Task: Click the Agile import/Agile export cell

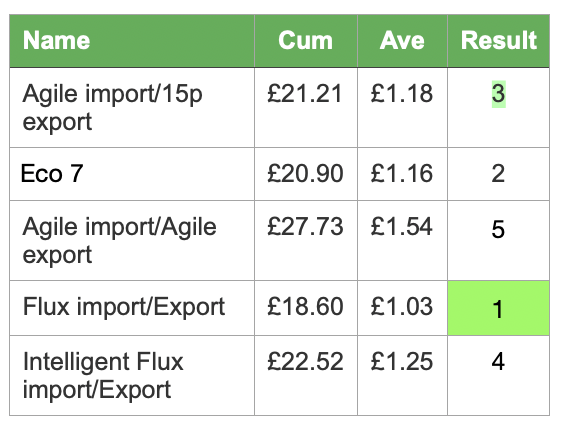Action: [132, 241]
